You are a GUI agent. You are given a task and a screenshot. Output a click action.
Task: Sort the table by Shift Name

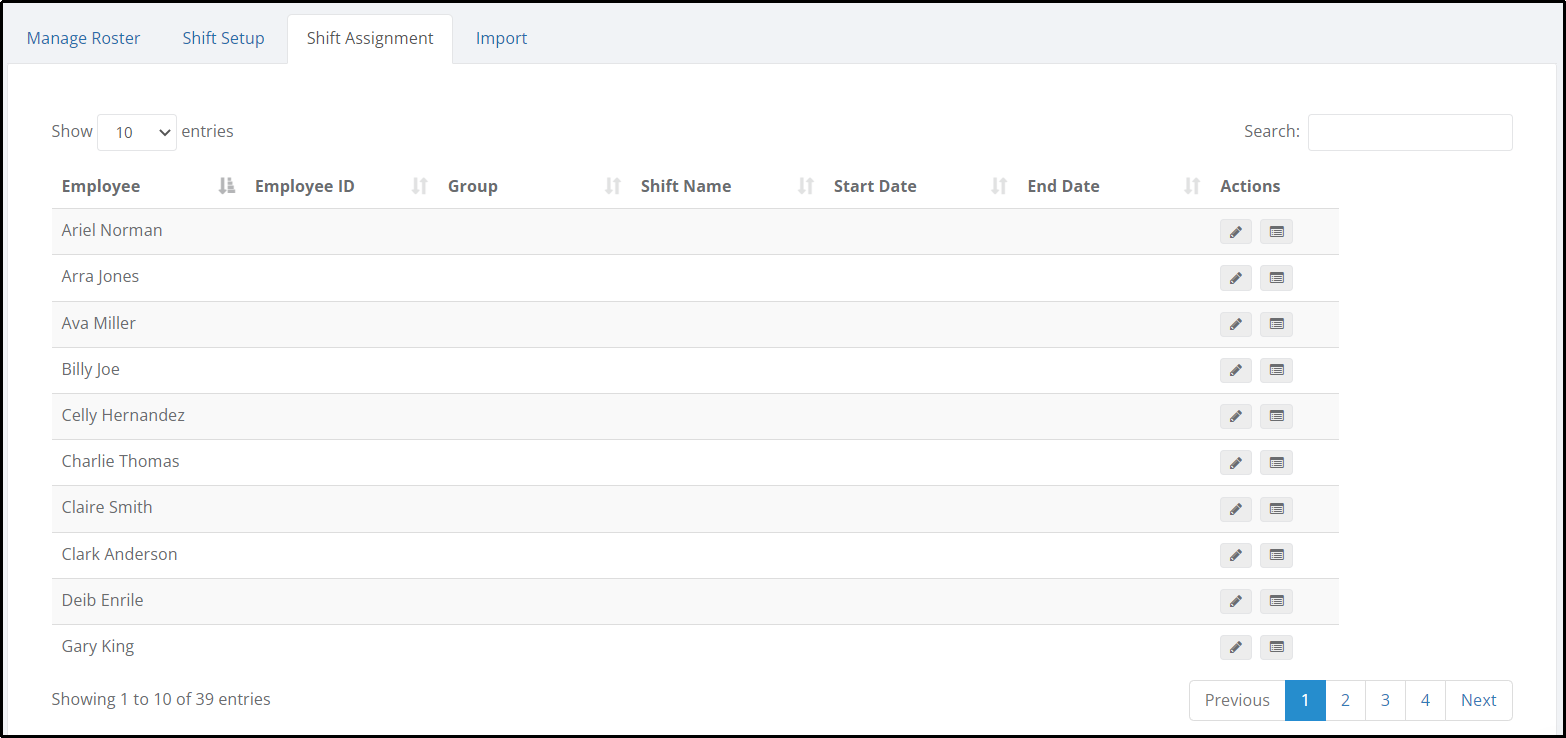coord(727,186)
